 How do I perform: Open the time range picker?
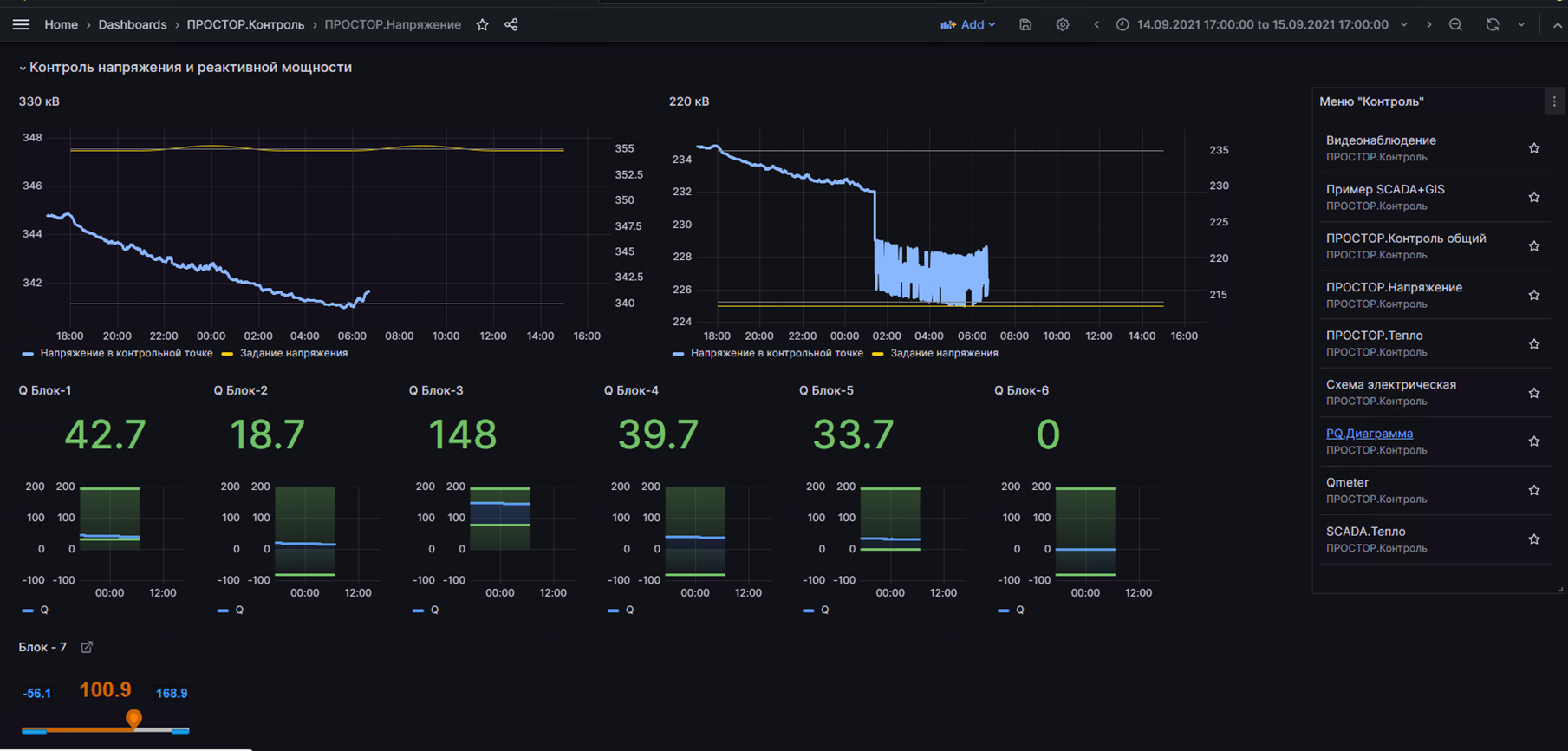(1262, 25)
